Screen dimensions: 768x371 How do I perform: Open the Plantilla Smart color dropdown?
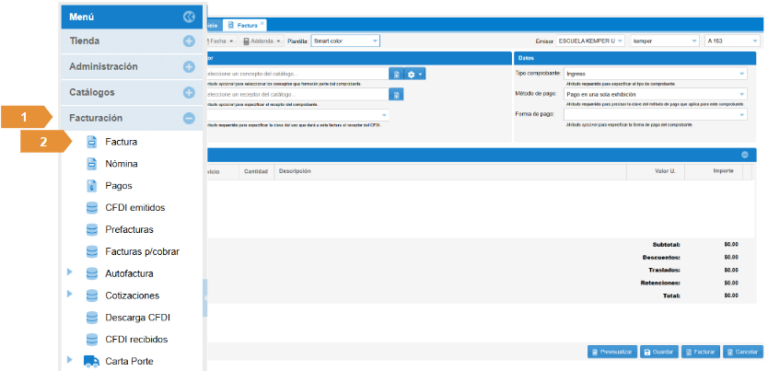[x=345, y=41]
